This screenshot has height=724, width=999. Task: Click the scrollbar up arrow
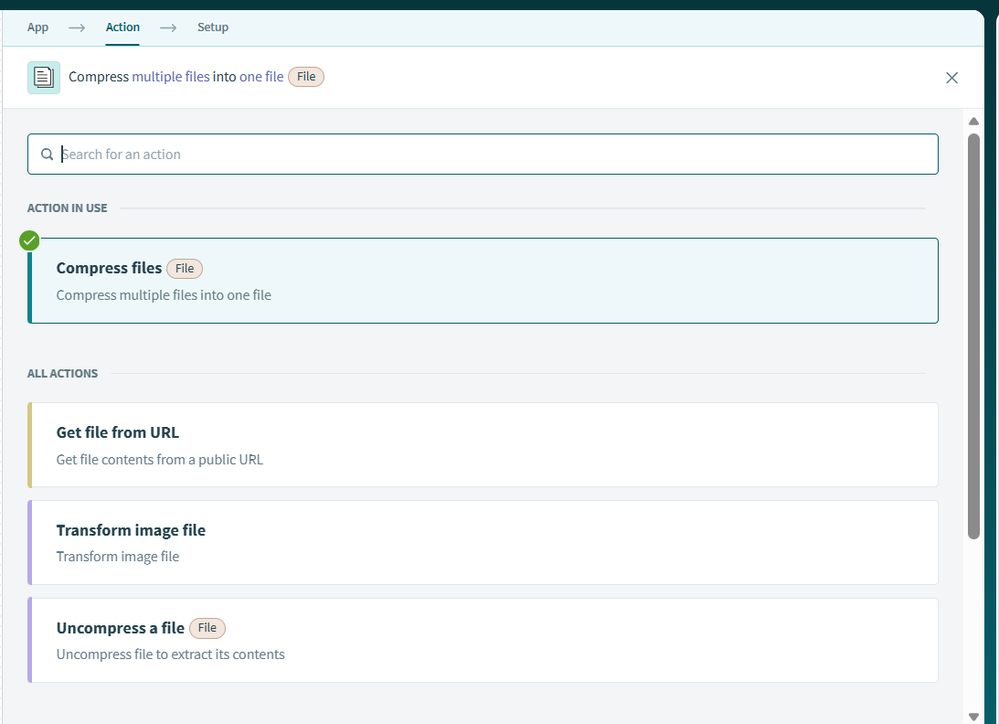(973, 122)
